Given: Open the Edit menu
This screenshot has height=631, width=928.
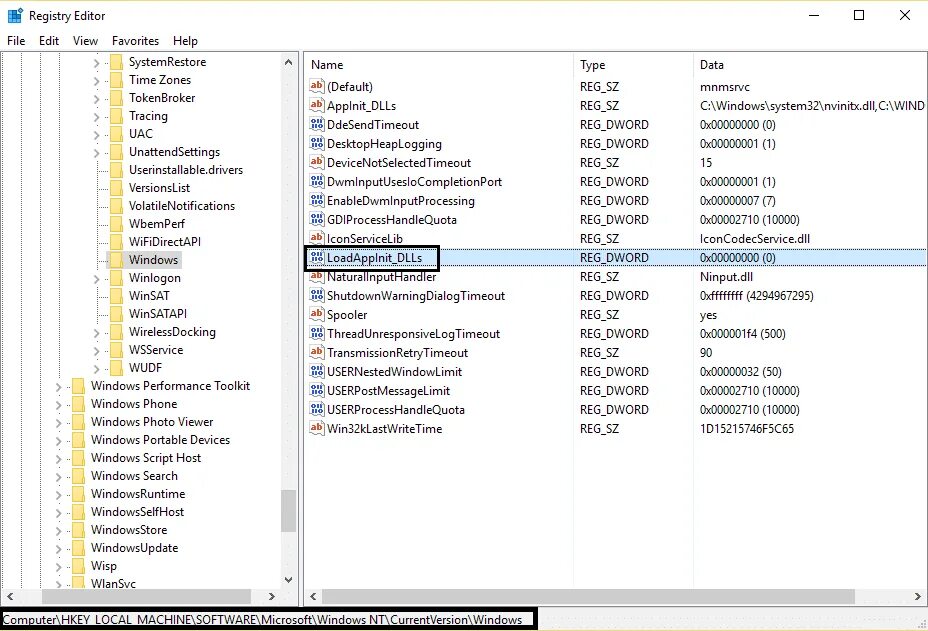Looking at the screenshot, I should point(49,41).
